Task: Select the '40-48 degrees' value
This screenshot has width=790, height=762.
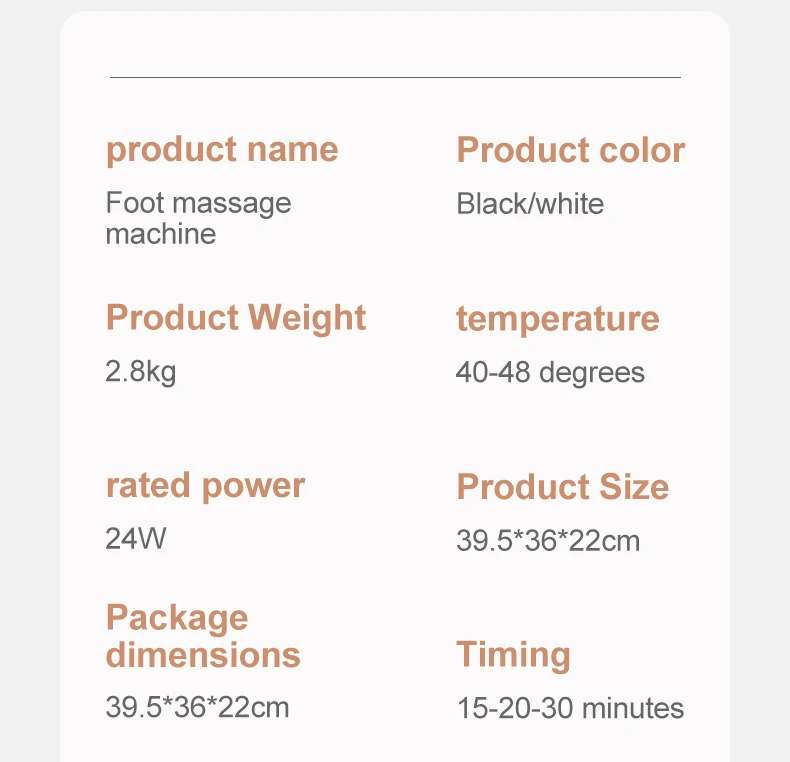Action: coord(550,373)
